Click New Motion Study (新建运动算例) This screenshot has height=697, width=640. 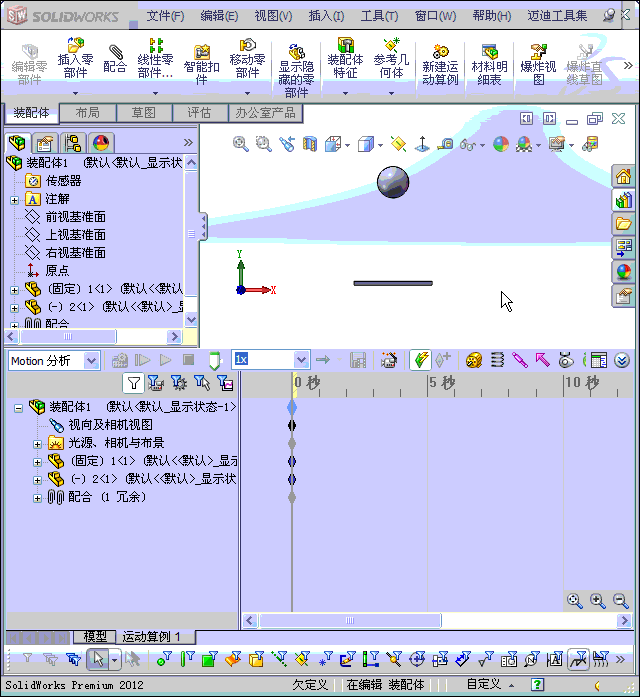[440, 65]
